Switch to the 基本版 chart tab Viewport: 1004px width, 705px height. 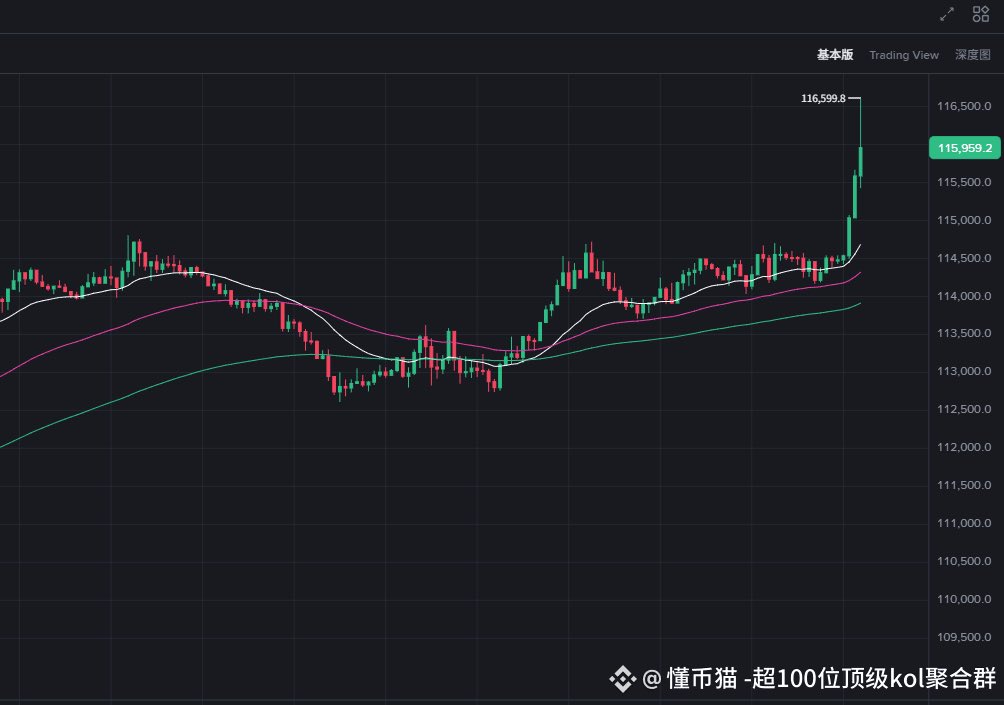pos(835,55)
